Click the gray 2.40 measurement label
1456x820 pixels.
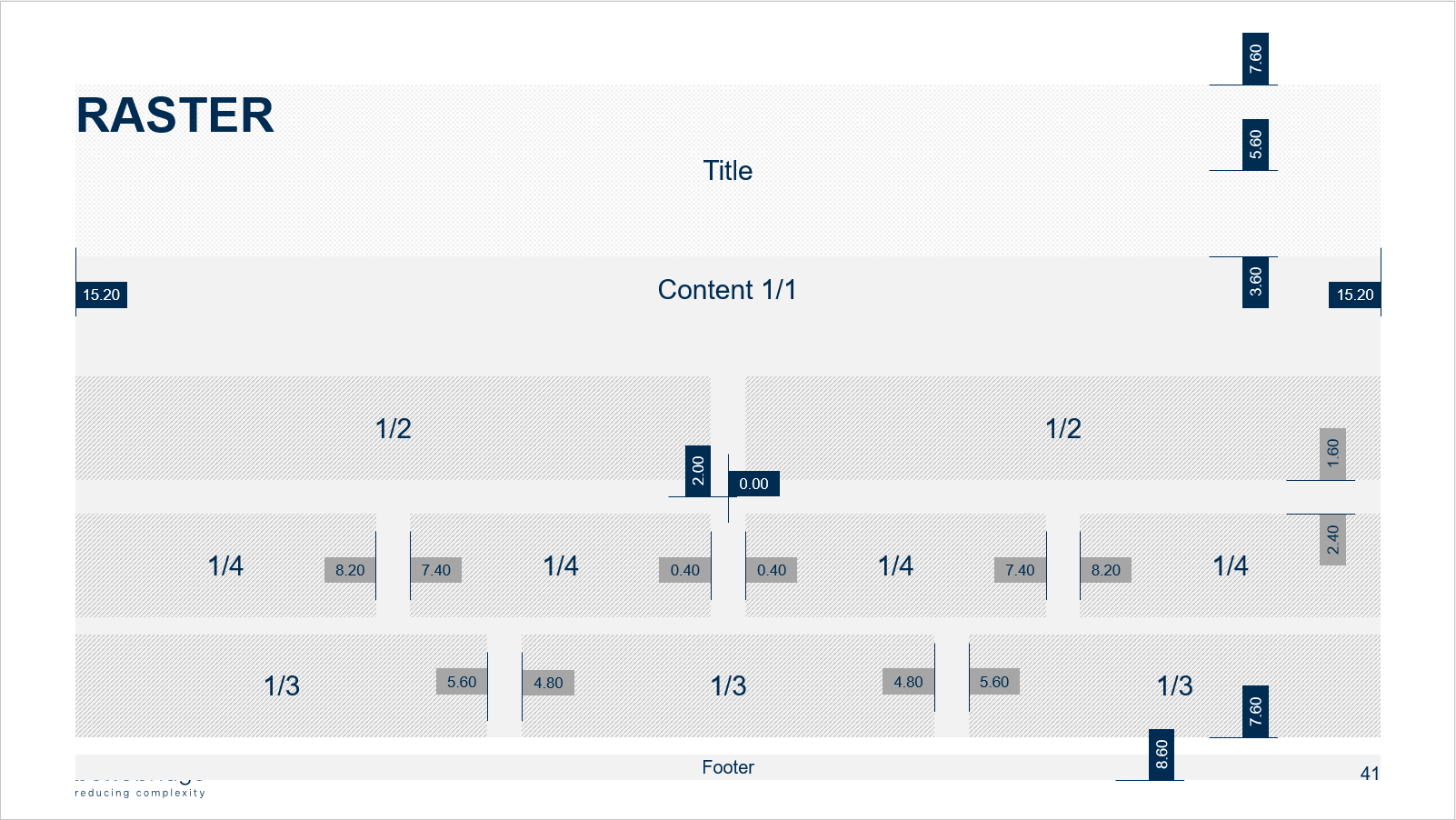(x=1332, y=540)
